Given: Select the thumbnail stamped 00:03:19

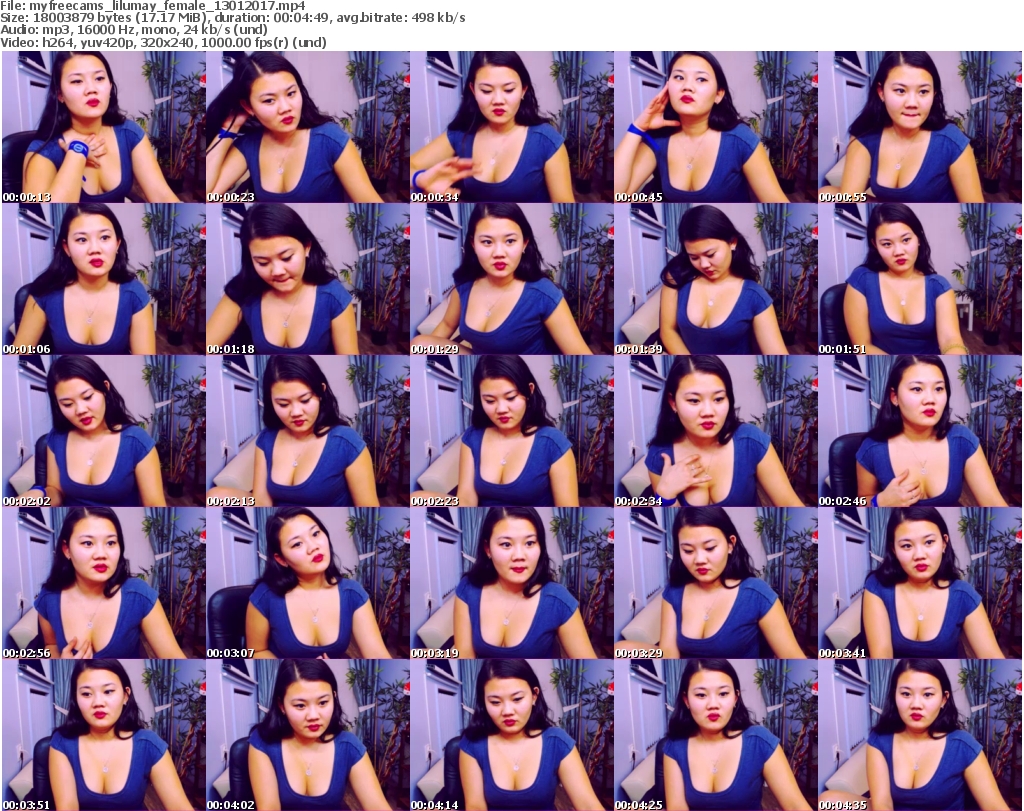Looking at the screenshot, I should (x=511, y=583).
